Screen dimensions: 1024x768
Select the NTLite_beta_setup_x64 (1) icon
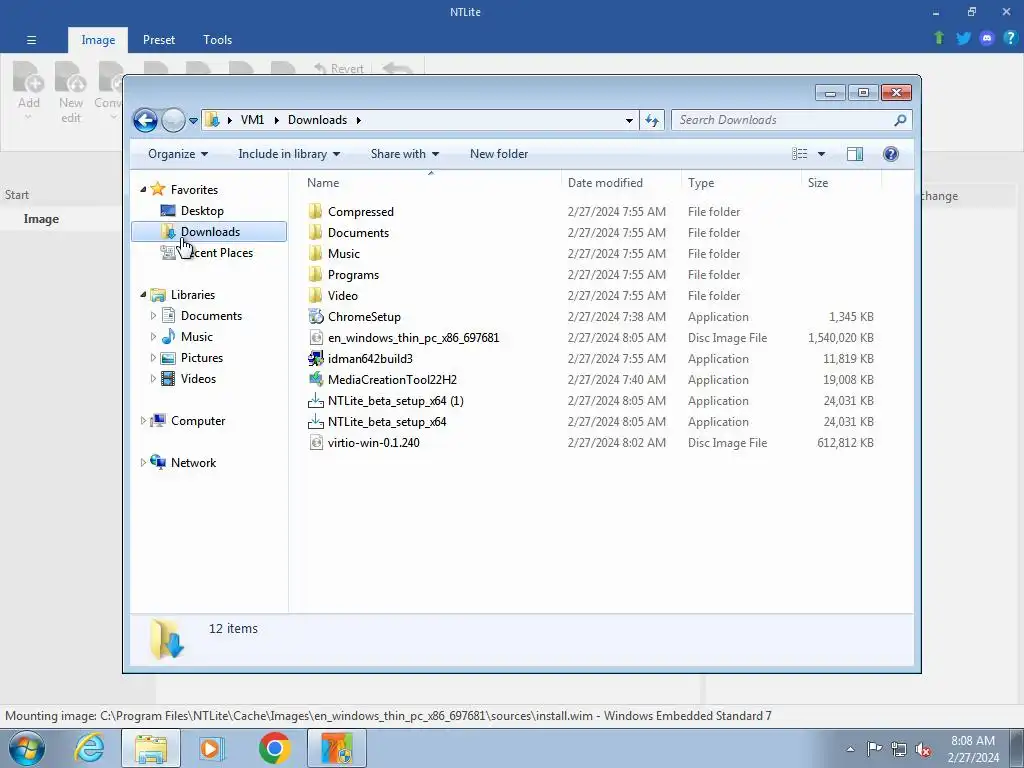[x=316, y=400]
